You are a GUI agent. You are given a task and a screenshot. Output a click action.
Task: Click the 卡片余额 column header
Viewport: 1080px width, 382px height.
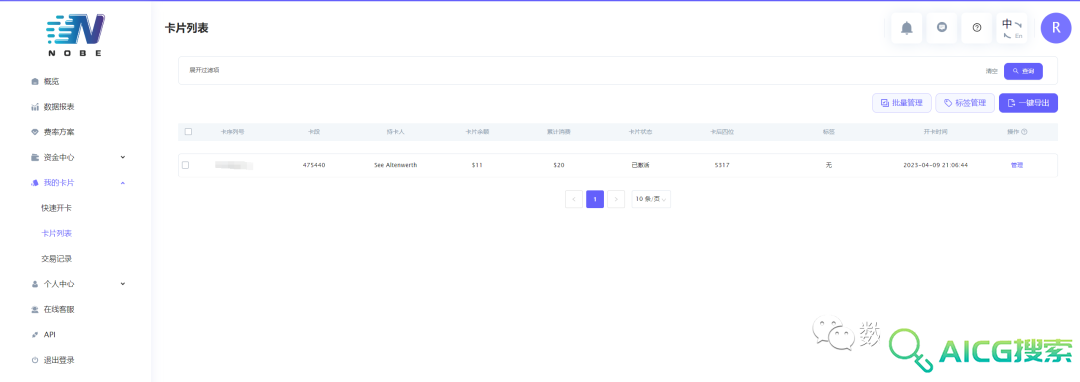tap(477, 131)
